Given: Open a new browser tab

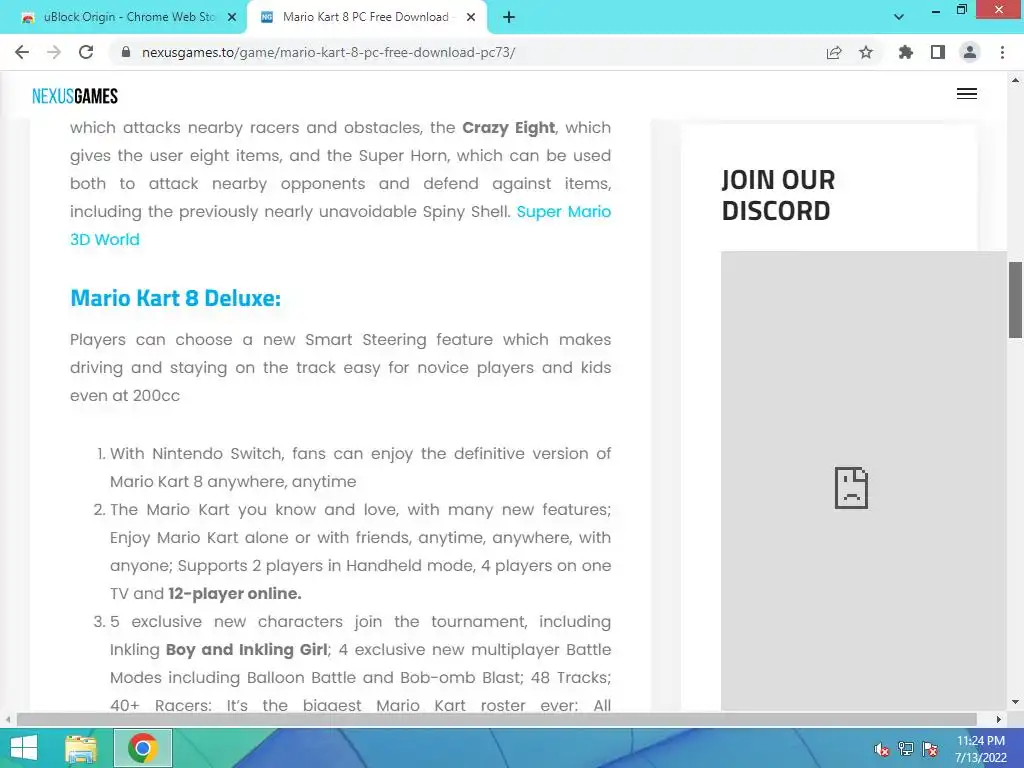Looking at the screenshot, I should [509, 18].
